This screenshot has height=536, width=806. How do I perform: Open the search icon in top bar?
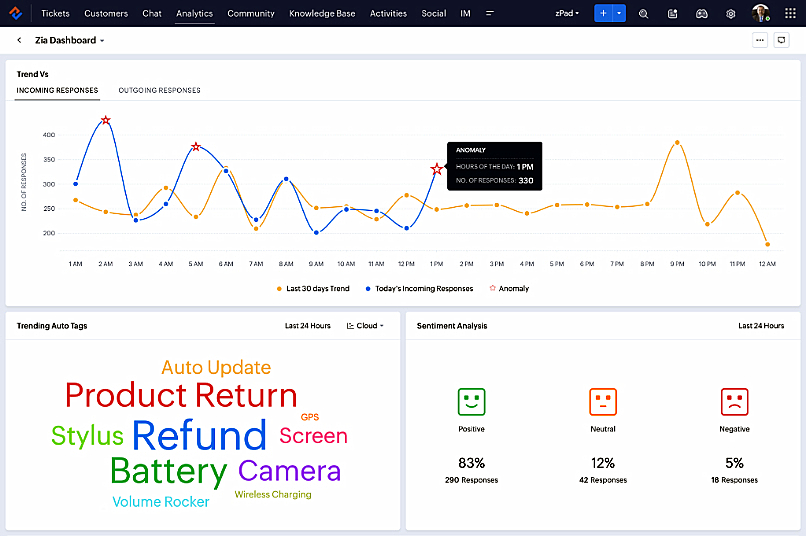point(643,14)
